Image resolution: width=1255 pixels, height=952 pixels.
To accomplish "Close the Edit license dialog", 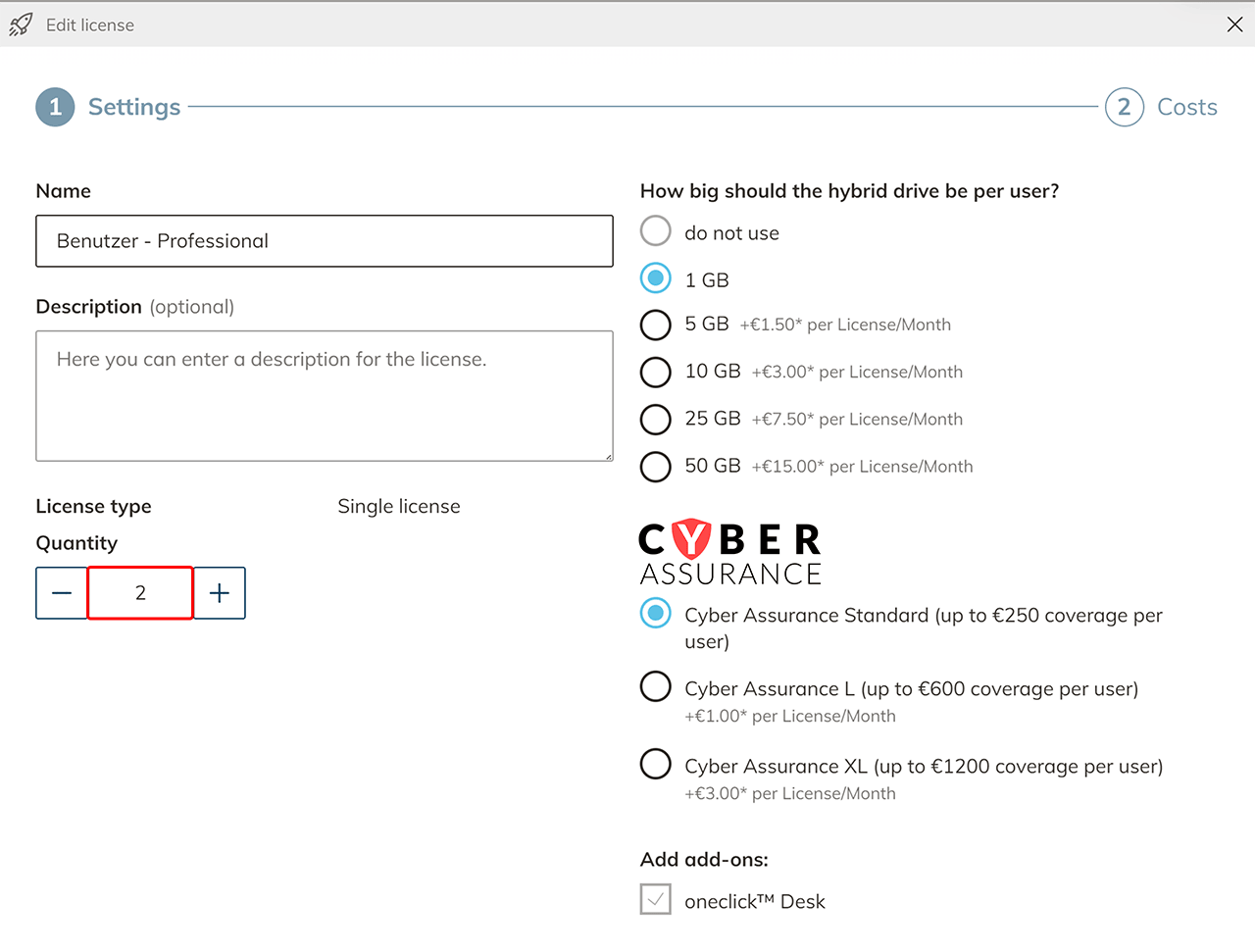I will pos(1234,25).
